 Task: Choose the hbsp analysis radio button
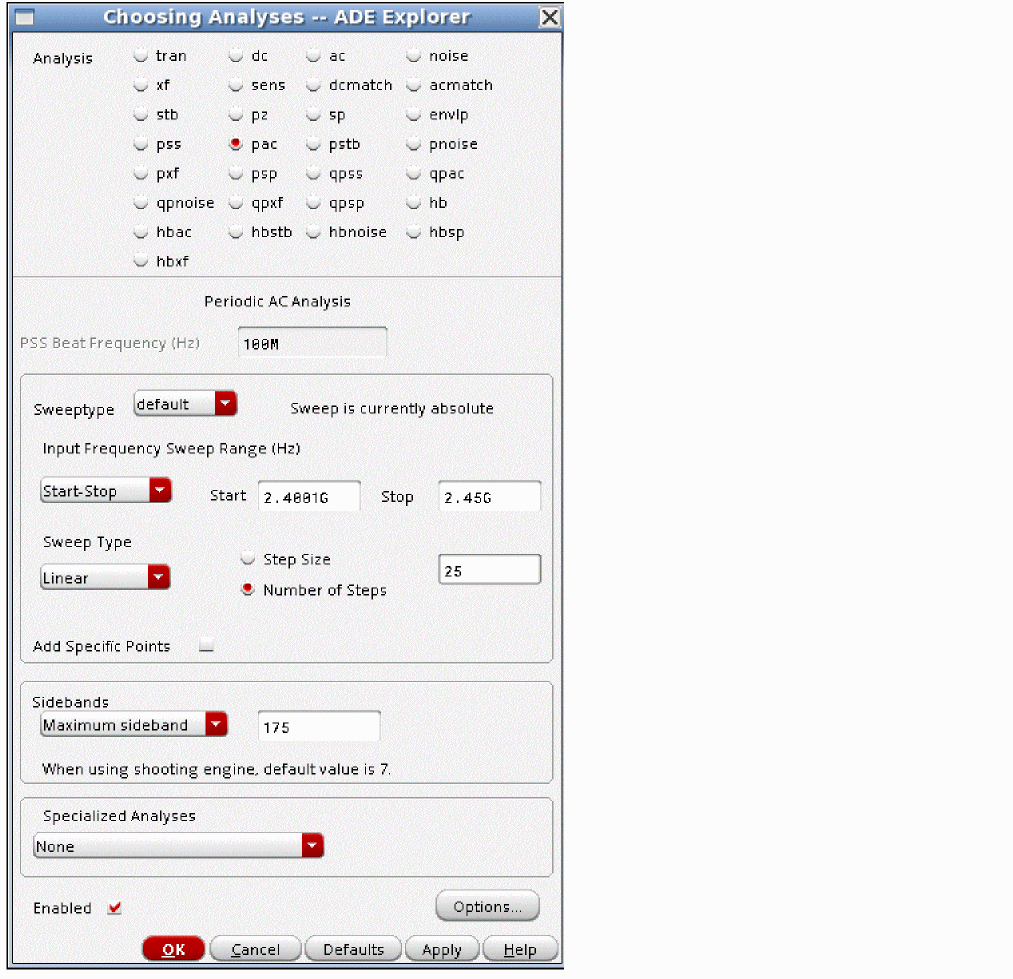click(x=413, y=231)
